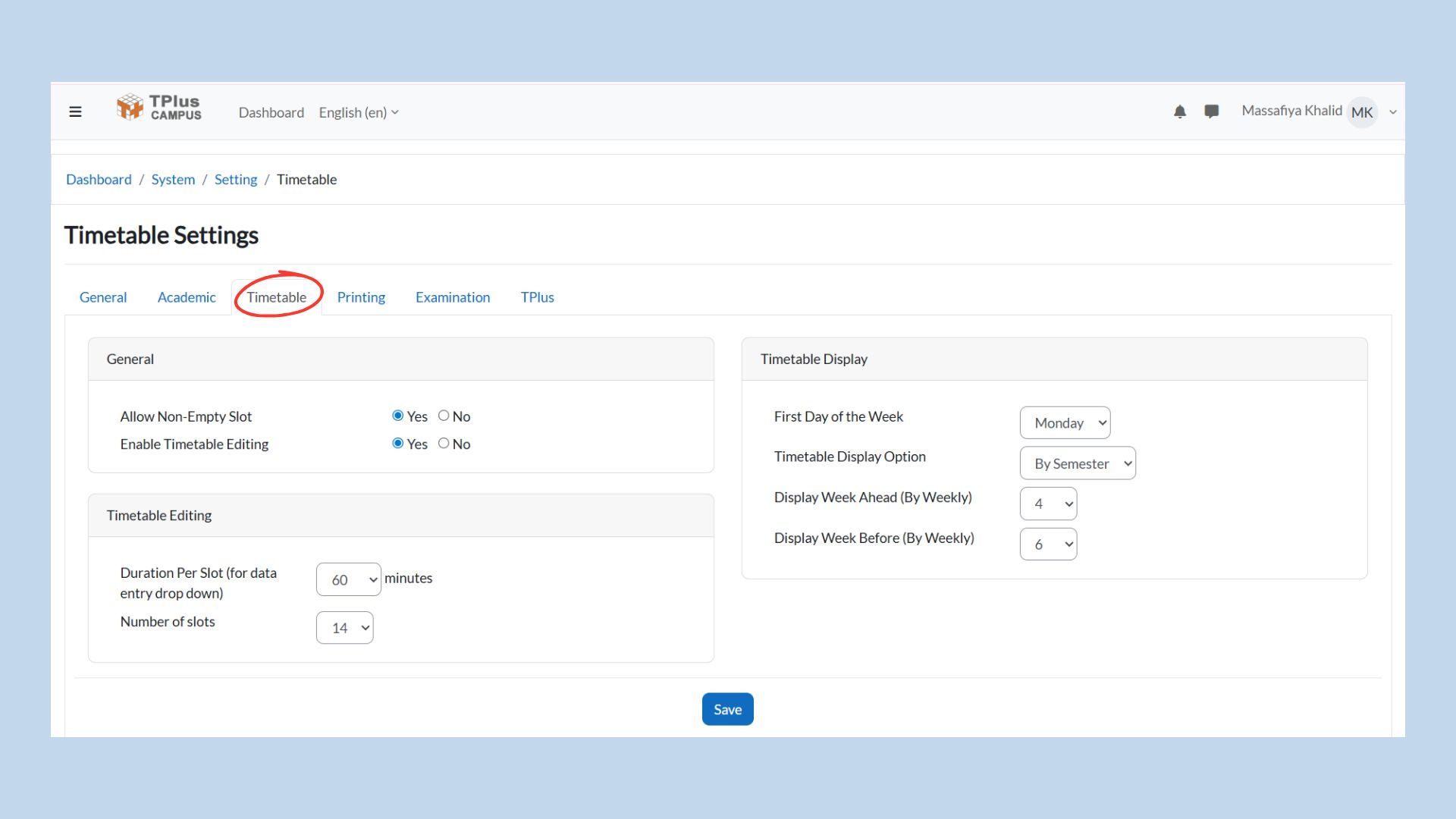Open the English (en) language dropdown
This screenshot has height=819, width=1456.
click(358, 112)
